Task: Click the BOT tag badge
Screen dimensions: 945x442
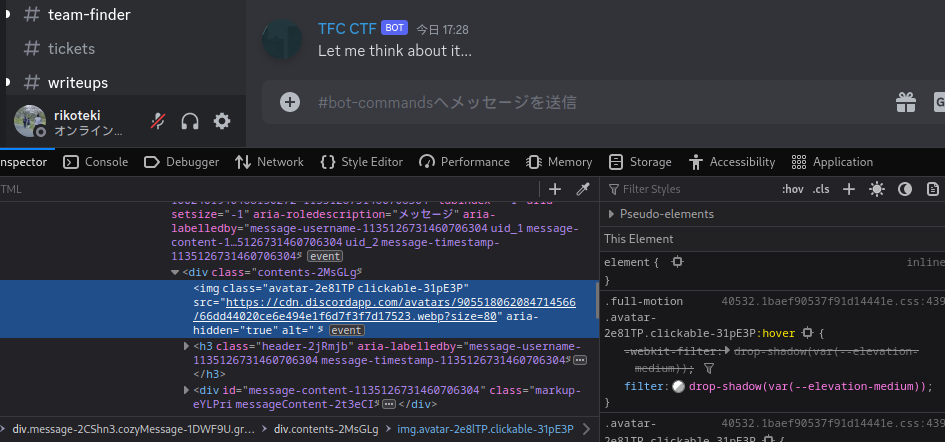Action: click(x=395, y=28)
